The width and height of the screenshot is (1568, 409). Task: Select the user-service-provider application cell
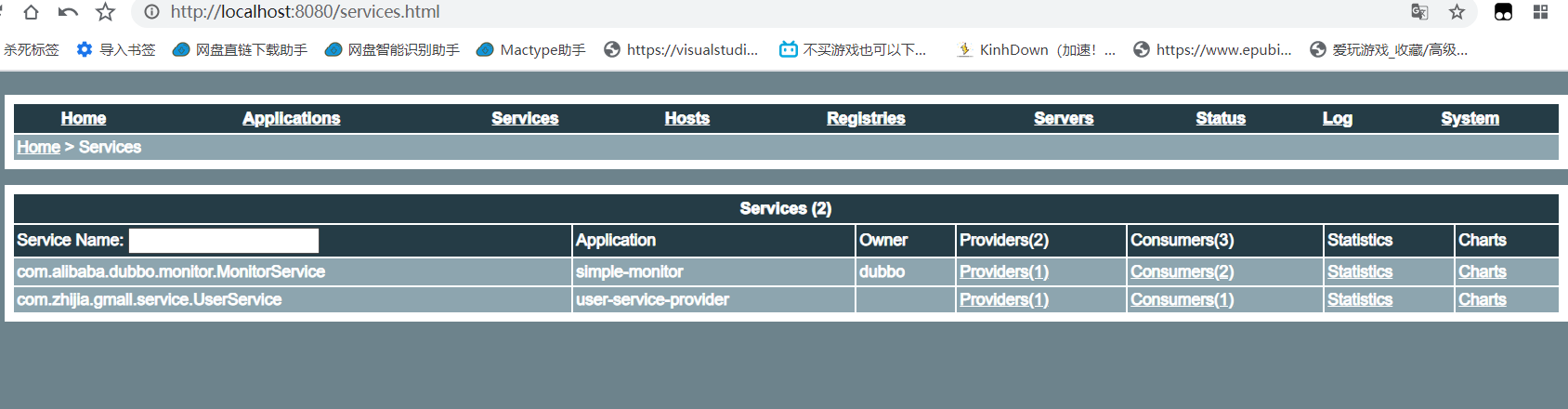click(x=713, y=299)
